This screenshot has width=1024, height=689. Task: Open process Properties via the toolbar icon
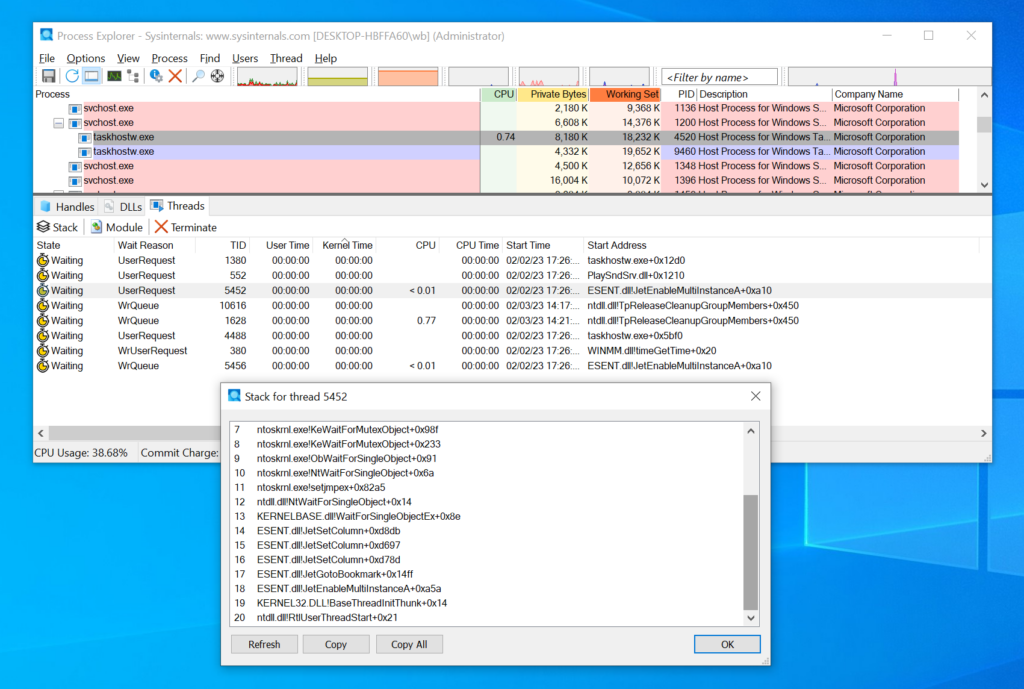(156, 76)
